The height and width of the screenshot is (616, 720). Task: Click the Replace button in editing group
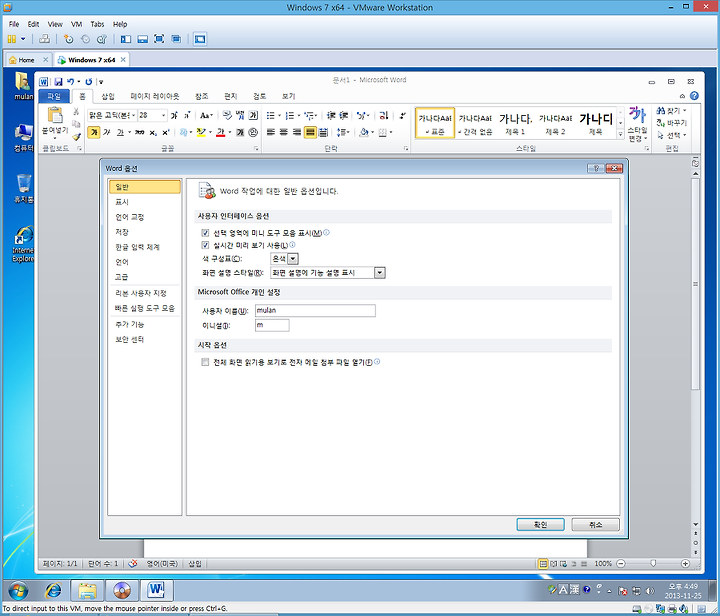pos(672,123)
